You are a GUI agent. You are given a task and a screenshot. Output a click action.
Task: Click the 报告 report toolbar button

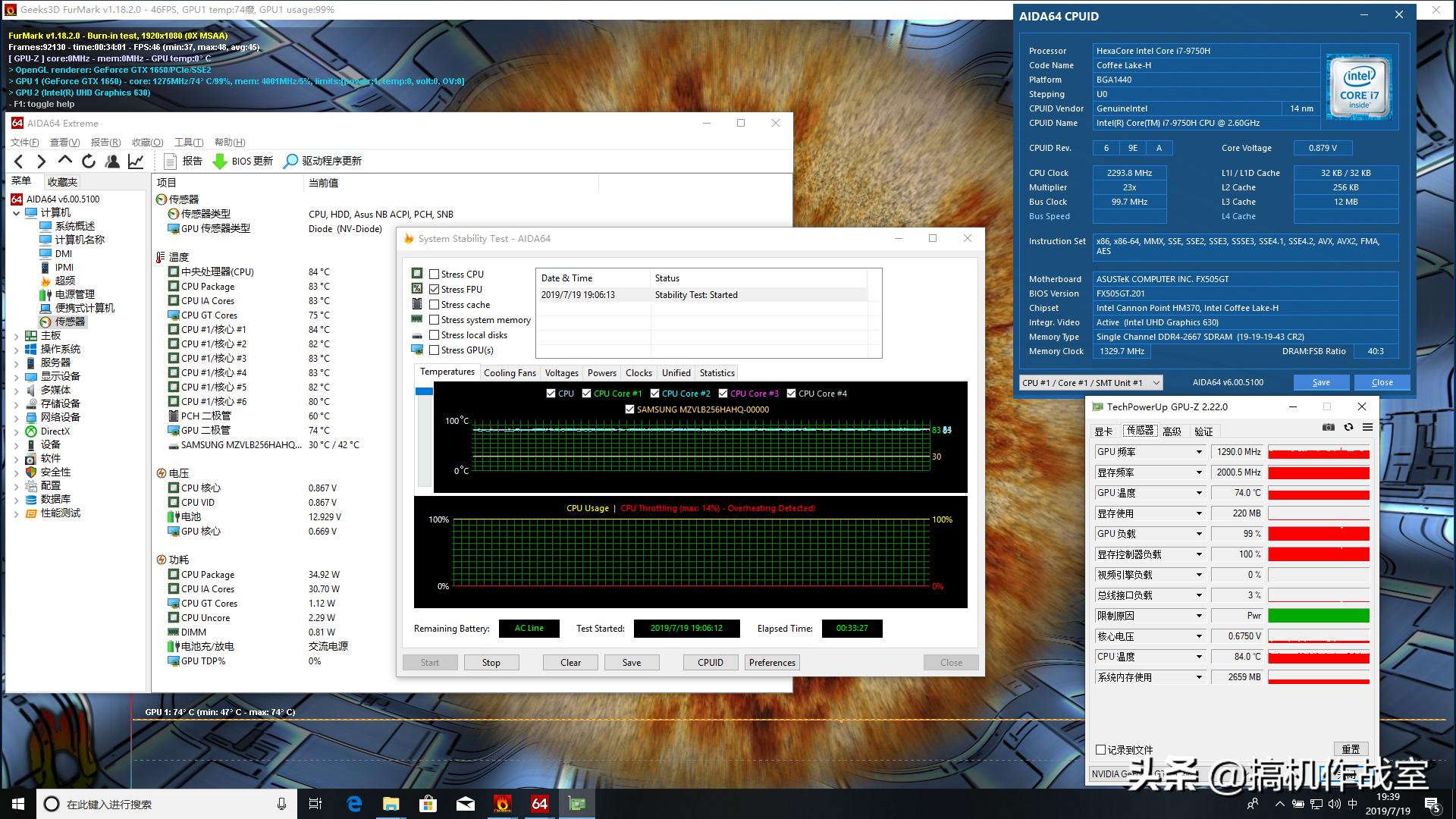point(184,161)
